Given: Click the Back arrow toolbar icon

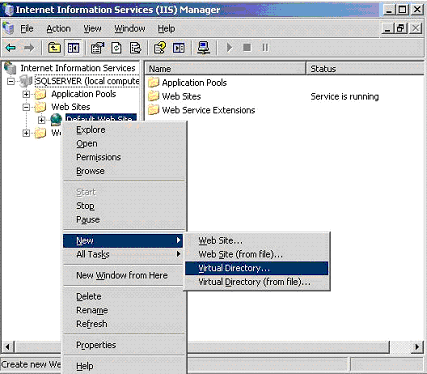Looking at the screenshot, I should click(11, 48).
